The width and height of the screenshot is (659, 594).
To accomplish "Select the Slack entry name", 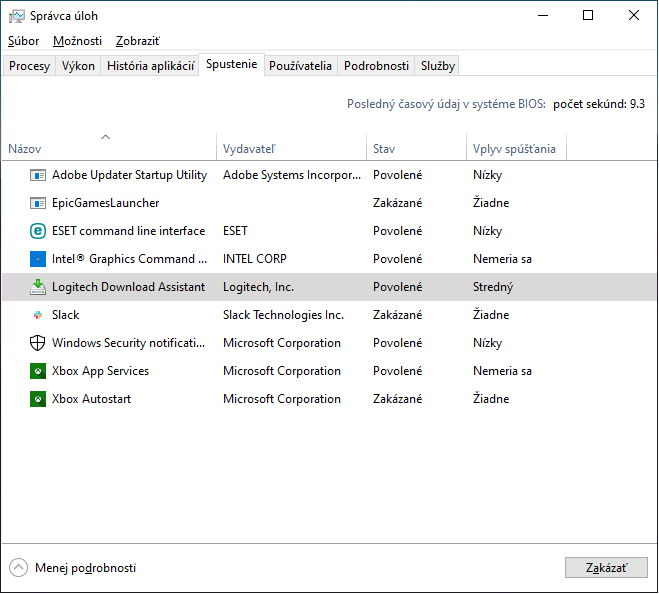I will point(66,315).
